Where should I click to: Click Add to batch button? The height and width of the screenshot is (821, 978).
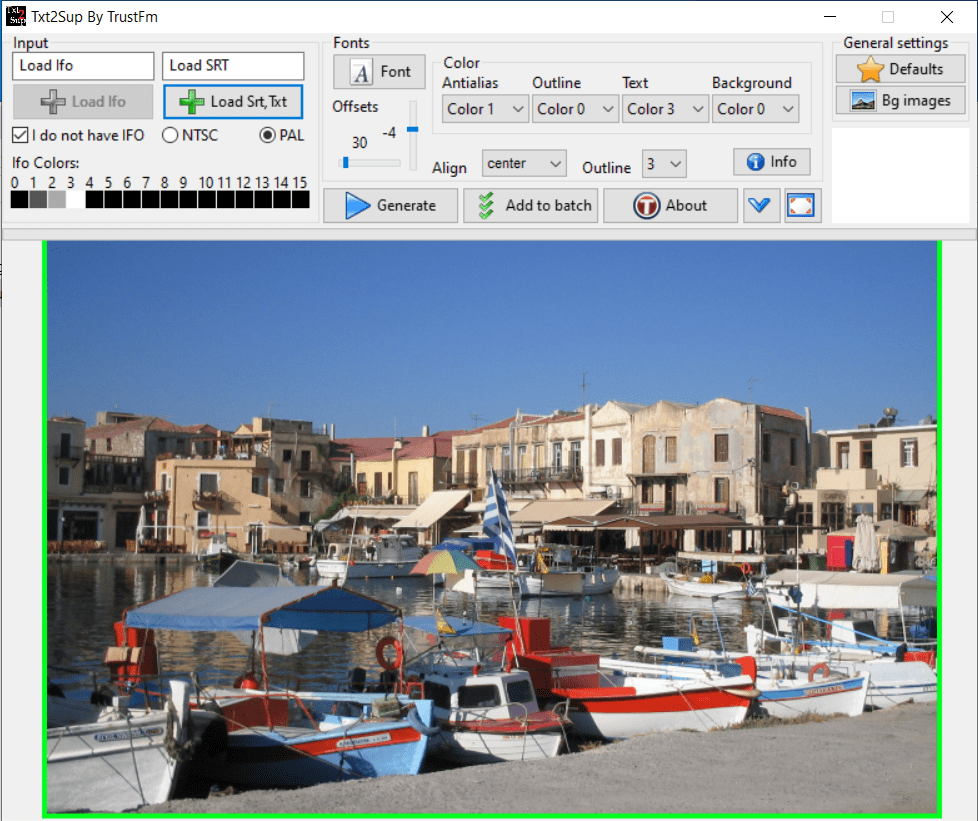coord(531,205)
